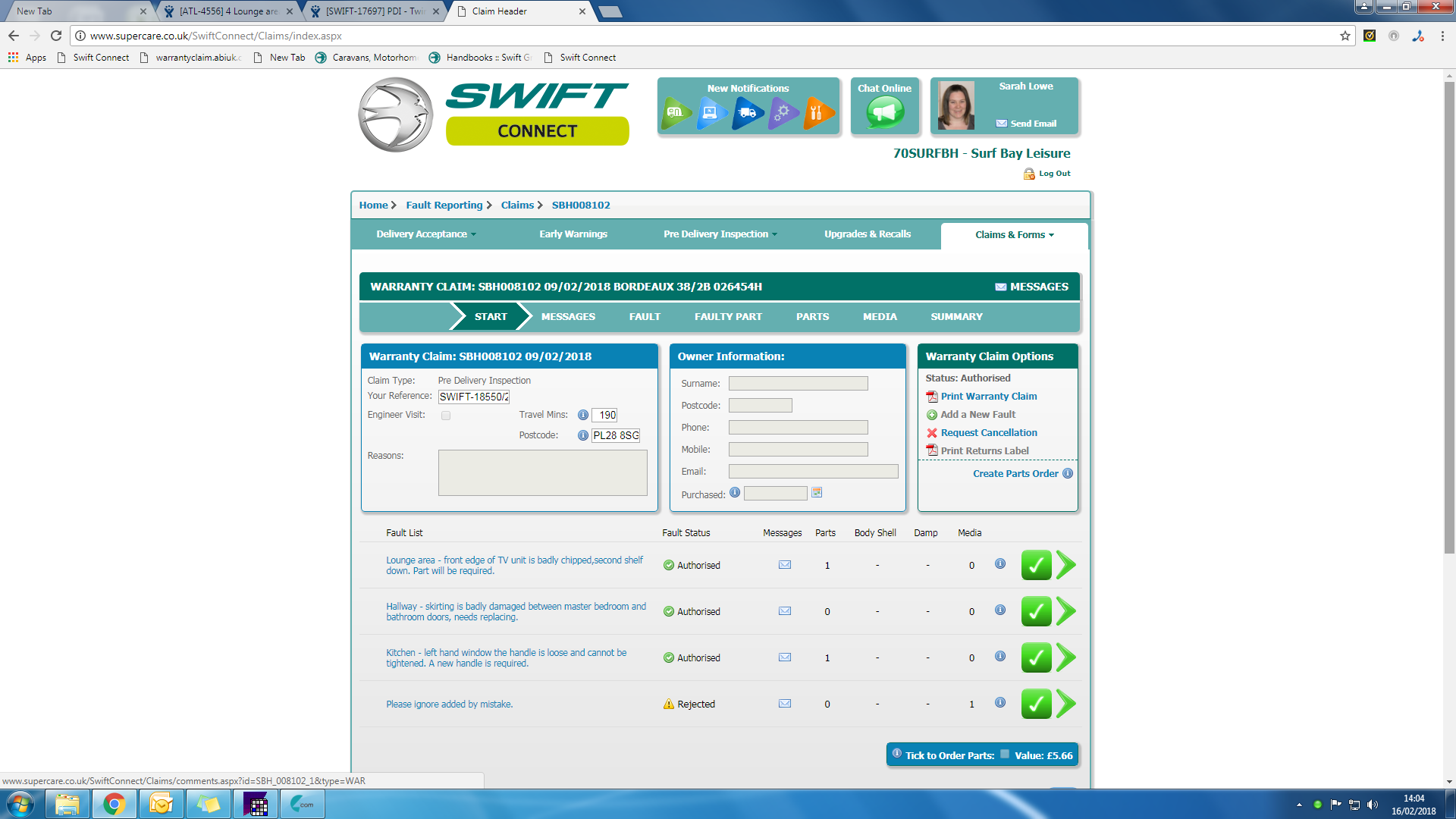Switch to the FAULTY PART step tab

pyautogui.click(x=728, y=317)
